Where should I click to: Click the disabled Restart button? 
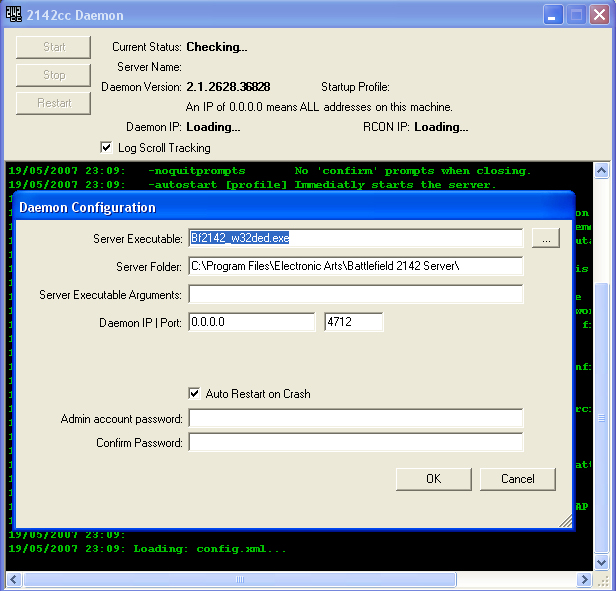click(x=53, y=103)
